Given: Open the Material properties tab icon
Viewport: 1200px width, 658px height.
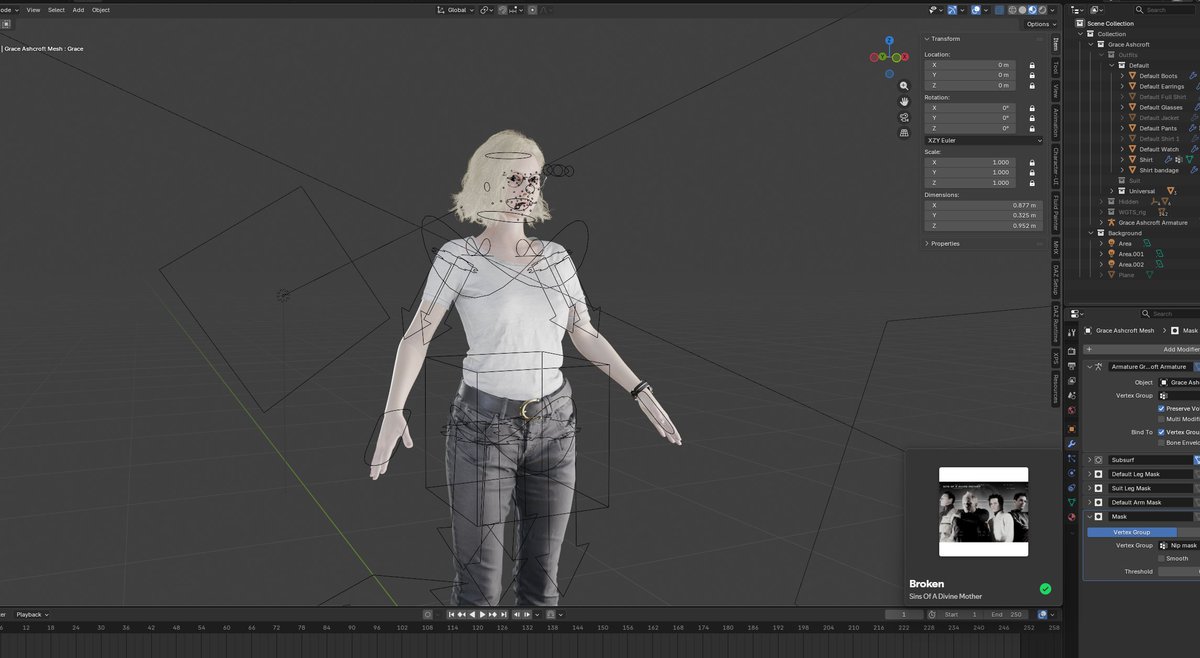Looking at the screenshot, I should (x=1072, y=516).
